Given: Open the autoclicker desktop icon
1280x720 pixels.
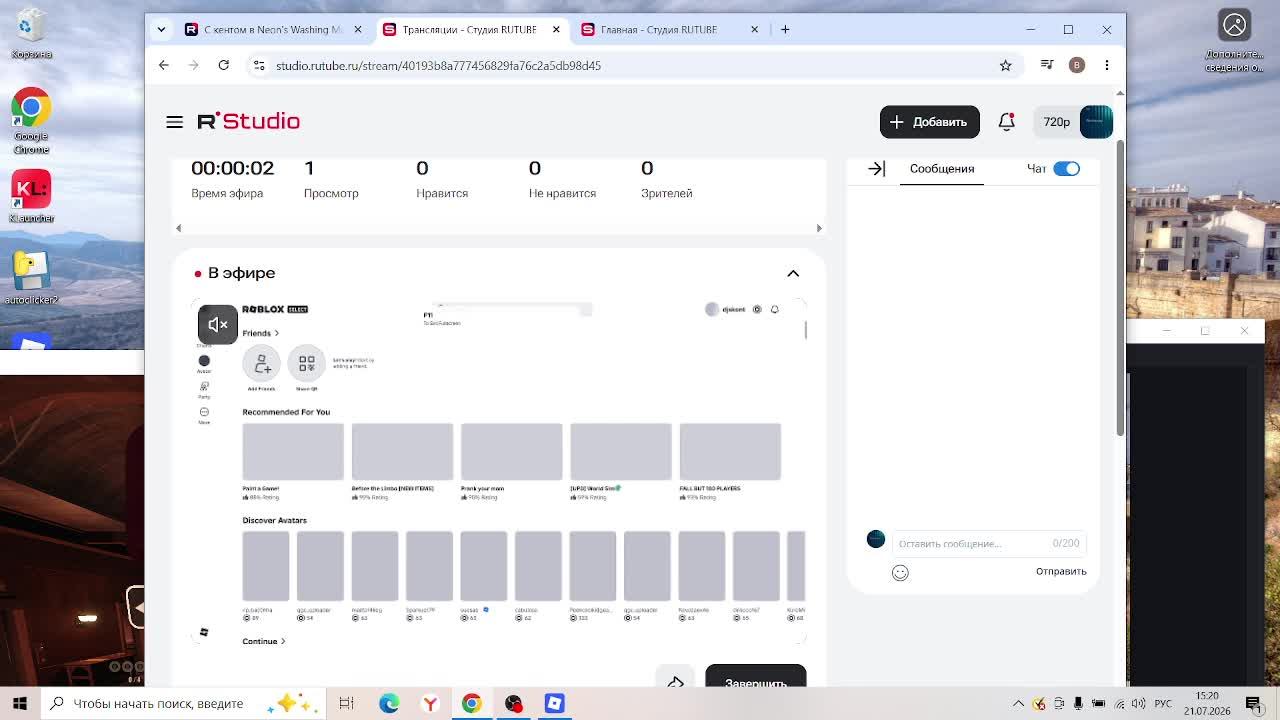Looking at the screenshot, I should pos(31,278).
